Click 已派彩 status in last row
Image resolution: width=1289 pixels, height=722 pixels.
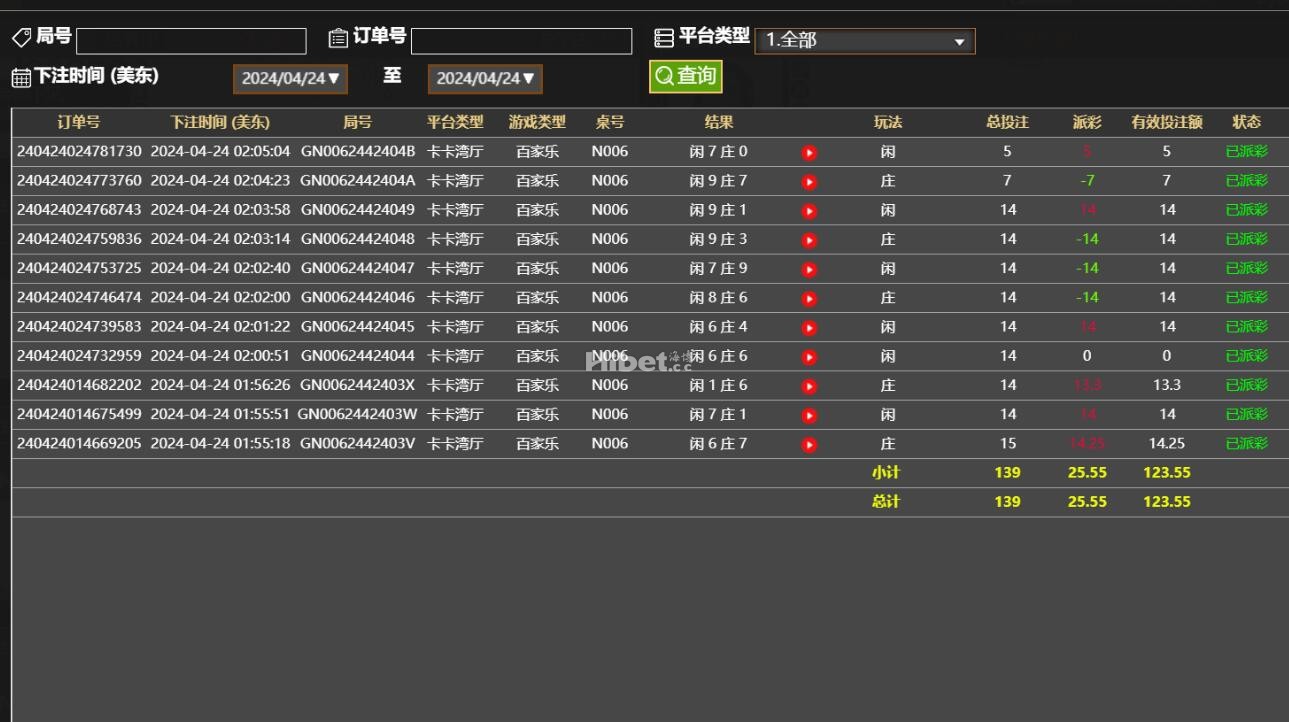[x=1246, y=443]
